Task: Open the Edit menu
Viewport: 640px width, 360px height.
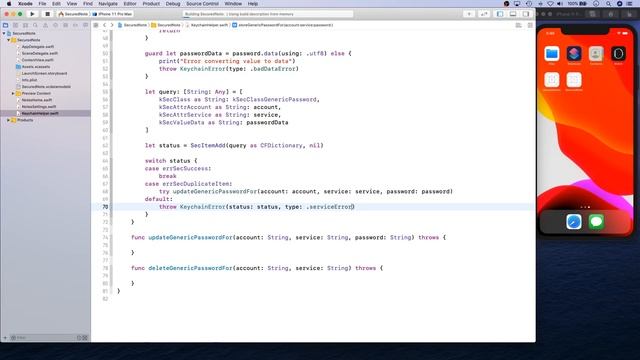Action: click(x=56, y=4)
